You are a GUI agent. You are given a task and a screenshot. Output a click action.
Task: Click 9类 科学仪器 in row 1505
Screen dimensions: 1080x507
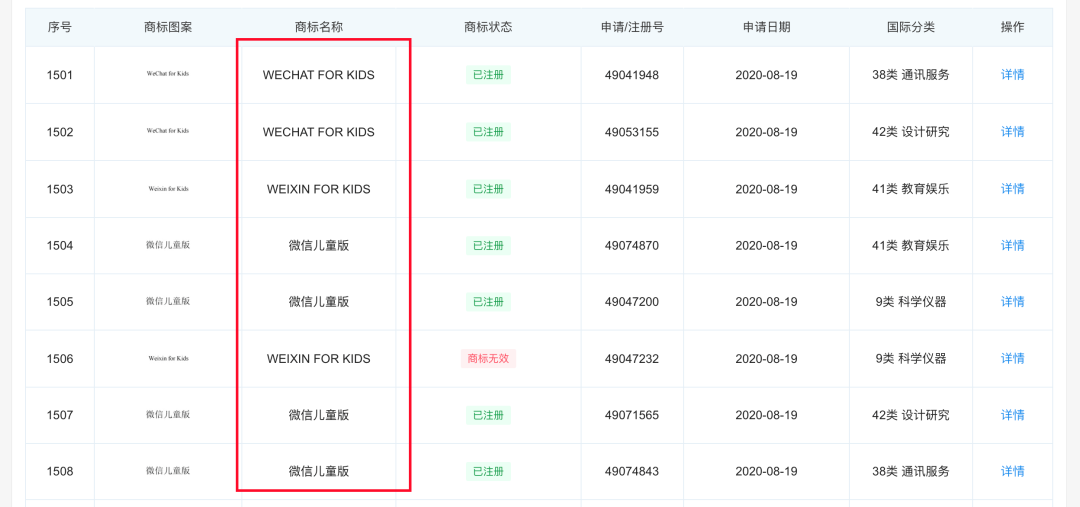point(911,302)
